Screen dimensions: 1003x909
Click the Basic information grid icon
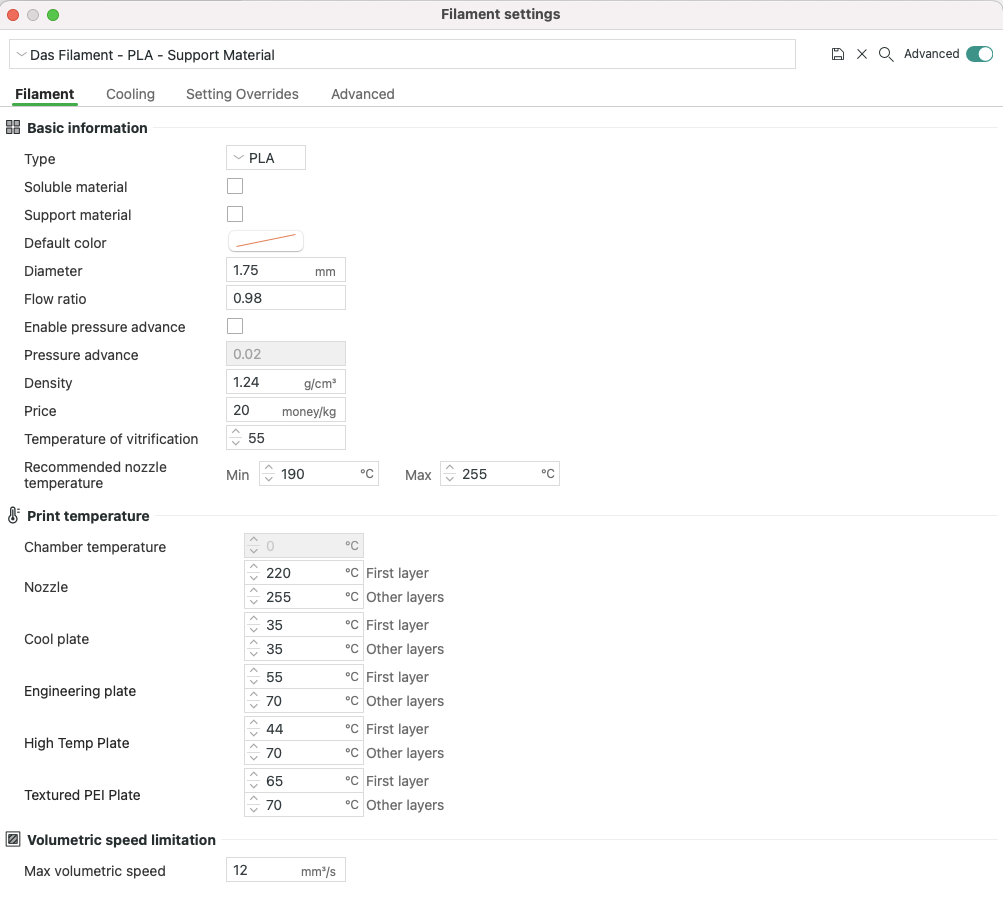click(13, 128)
